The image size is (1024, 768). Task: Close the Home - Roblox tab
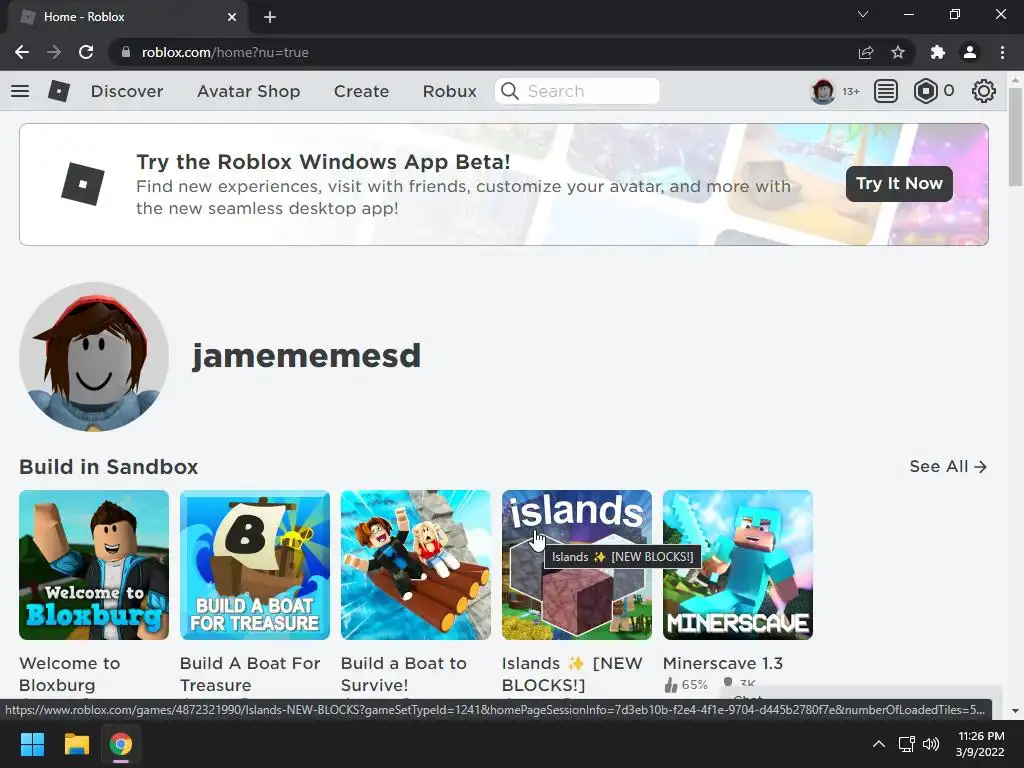pos(232,17)
